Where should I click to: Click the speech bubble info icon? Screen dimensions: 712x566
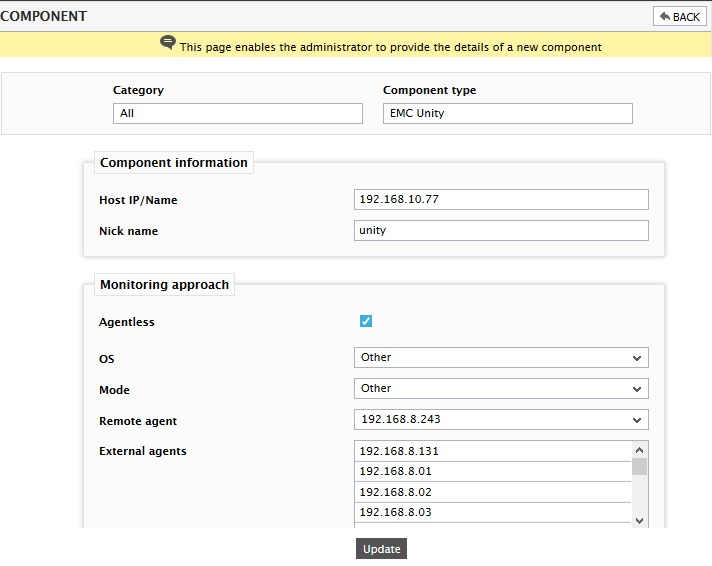point(168,42)
